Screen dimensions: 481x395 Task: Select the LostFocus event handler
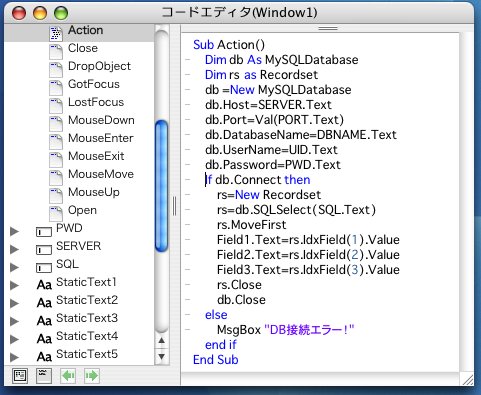point(96,102)
